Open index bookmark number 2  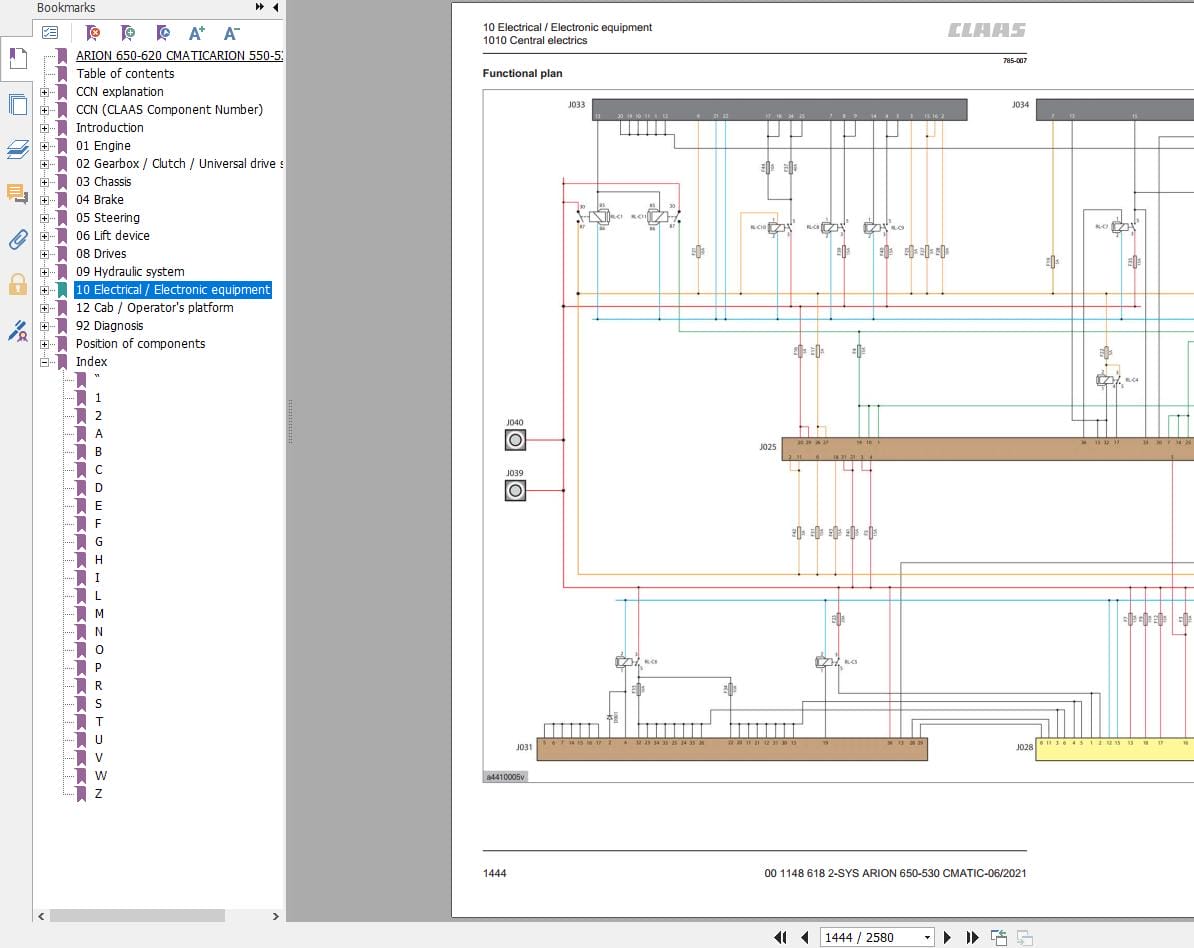(98, 416)
